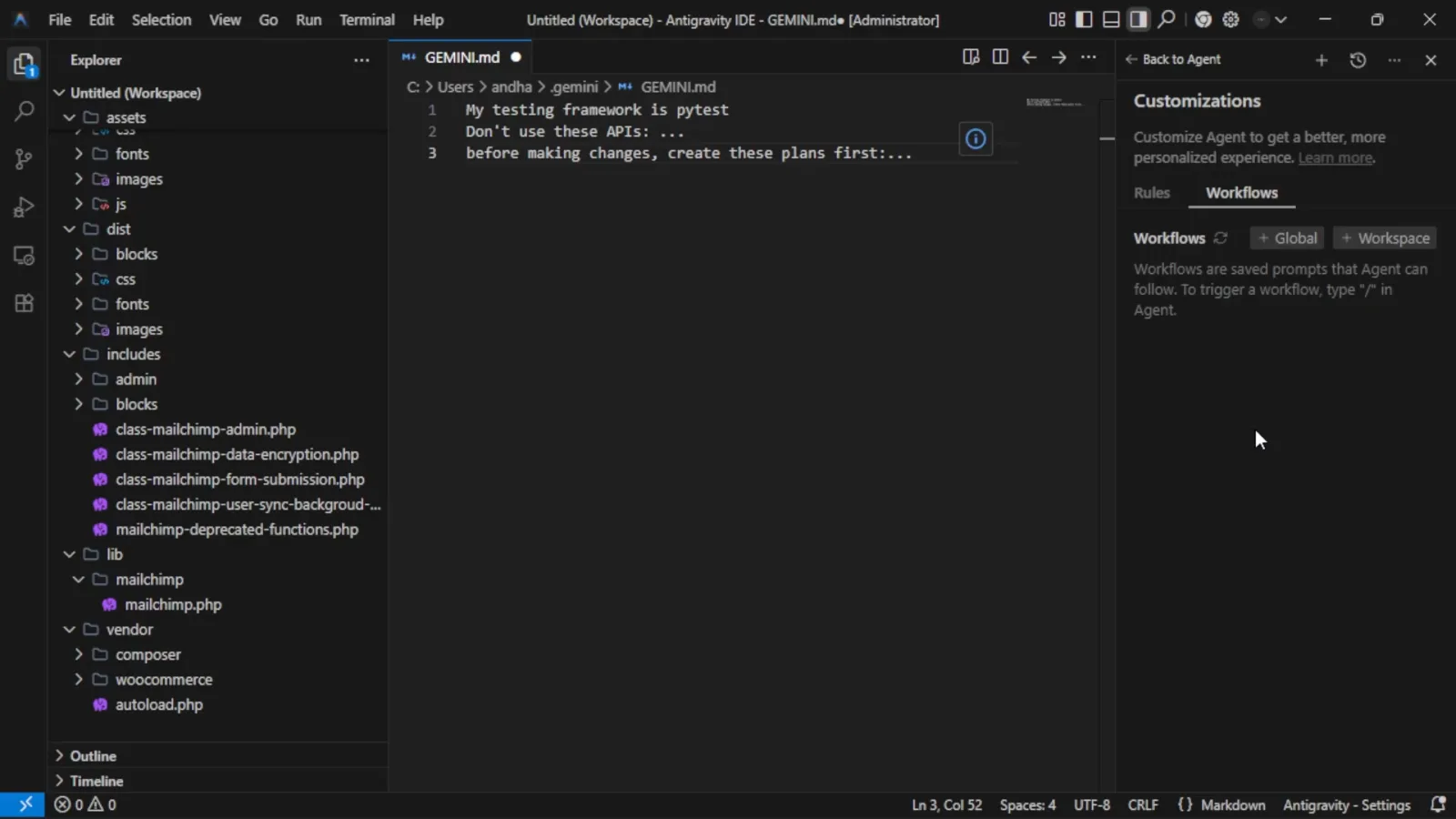
Task: Switch to the Rules tab
Action: coord(1151,193)
